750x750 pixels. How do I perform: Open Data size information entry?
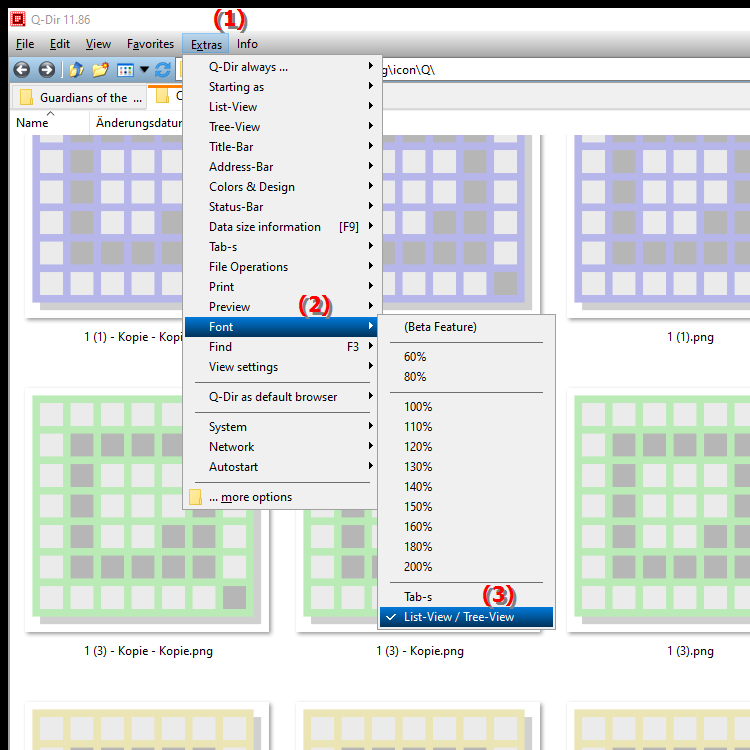(x=281, y=227)
